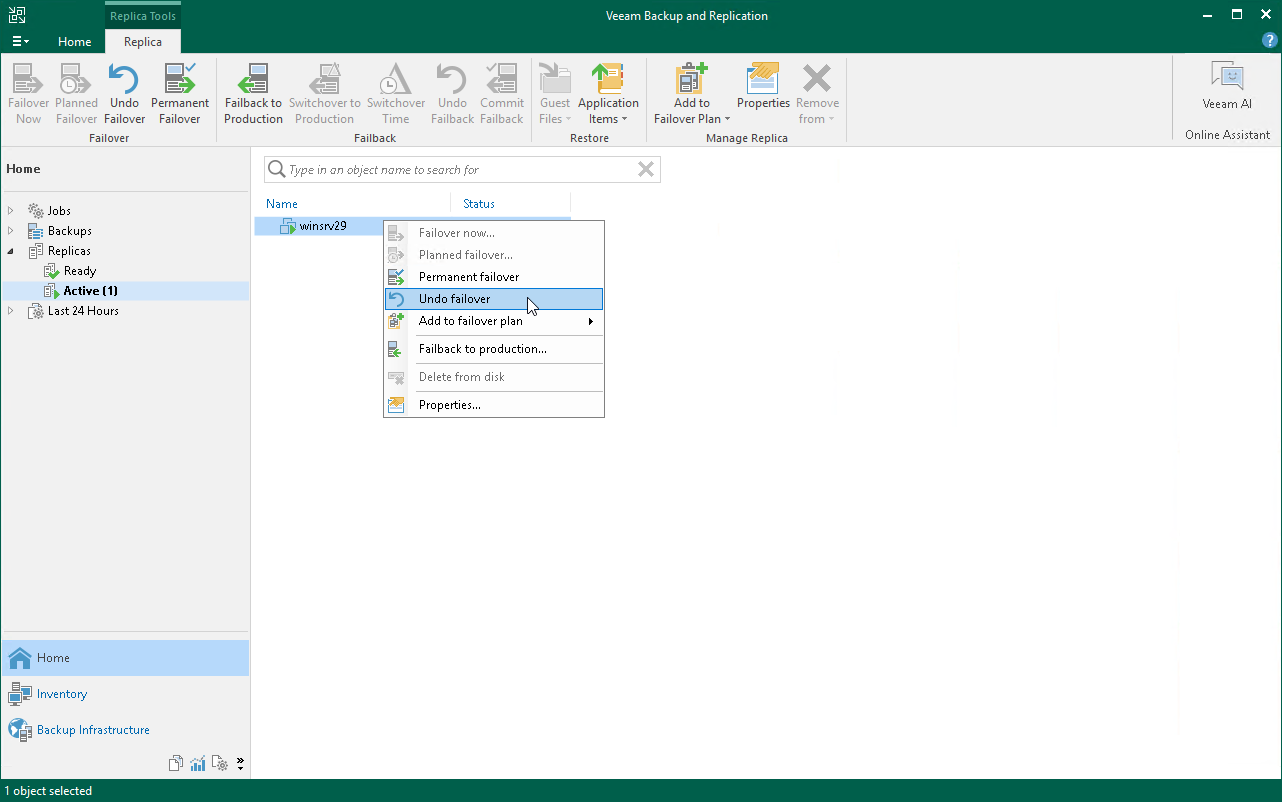Click the Undo Failback ribbon button
The image size is (1282, 802).
tap(452, 94)
